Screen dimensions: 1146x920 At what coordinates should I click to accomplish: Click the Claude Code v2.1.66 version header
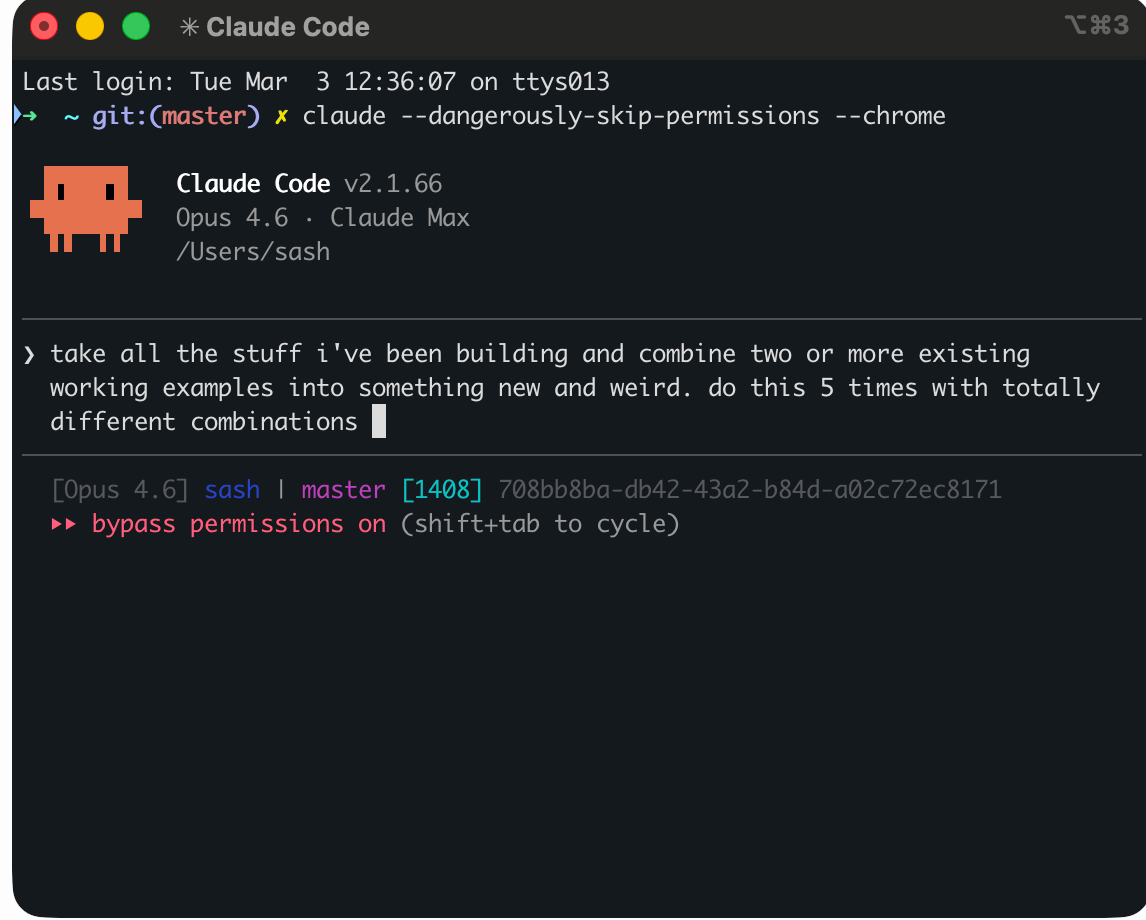click(309, 184)
